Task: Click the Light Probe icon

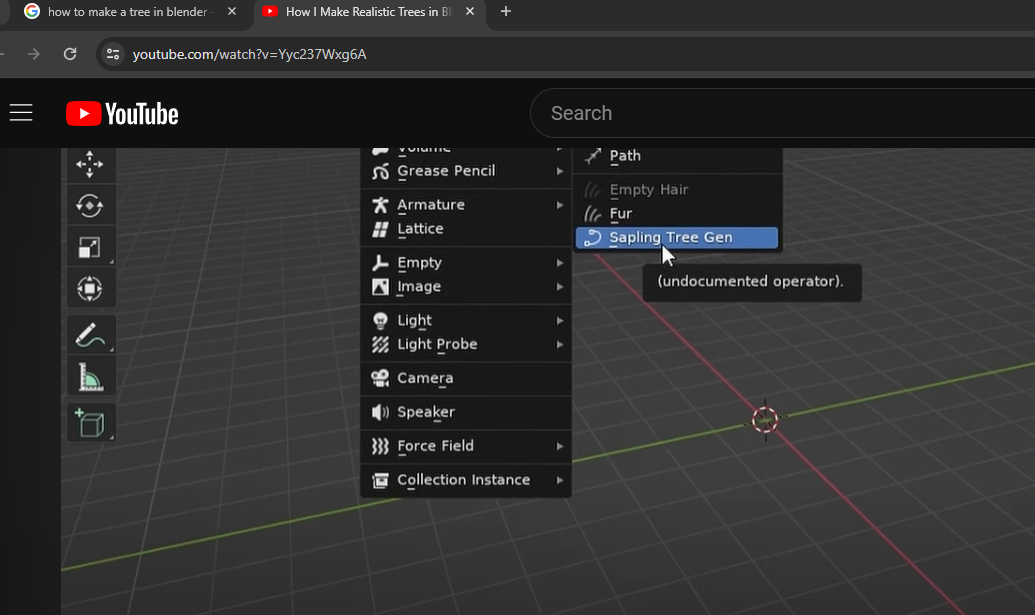Action: [x=380, y=344]
